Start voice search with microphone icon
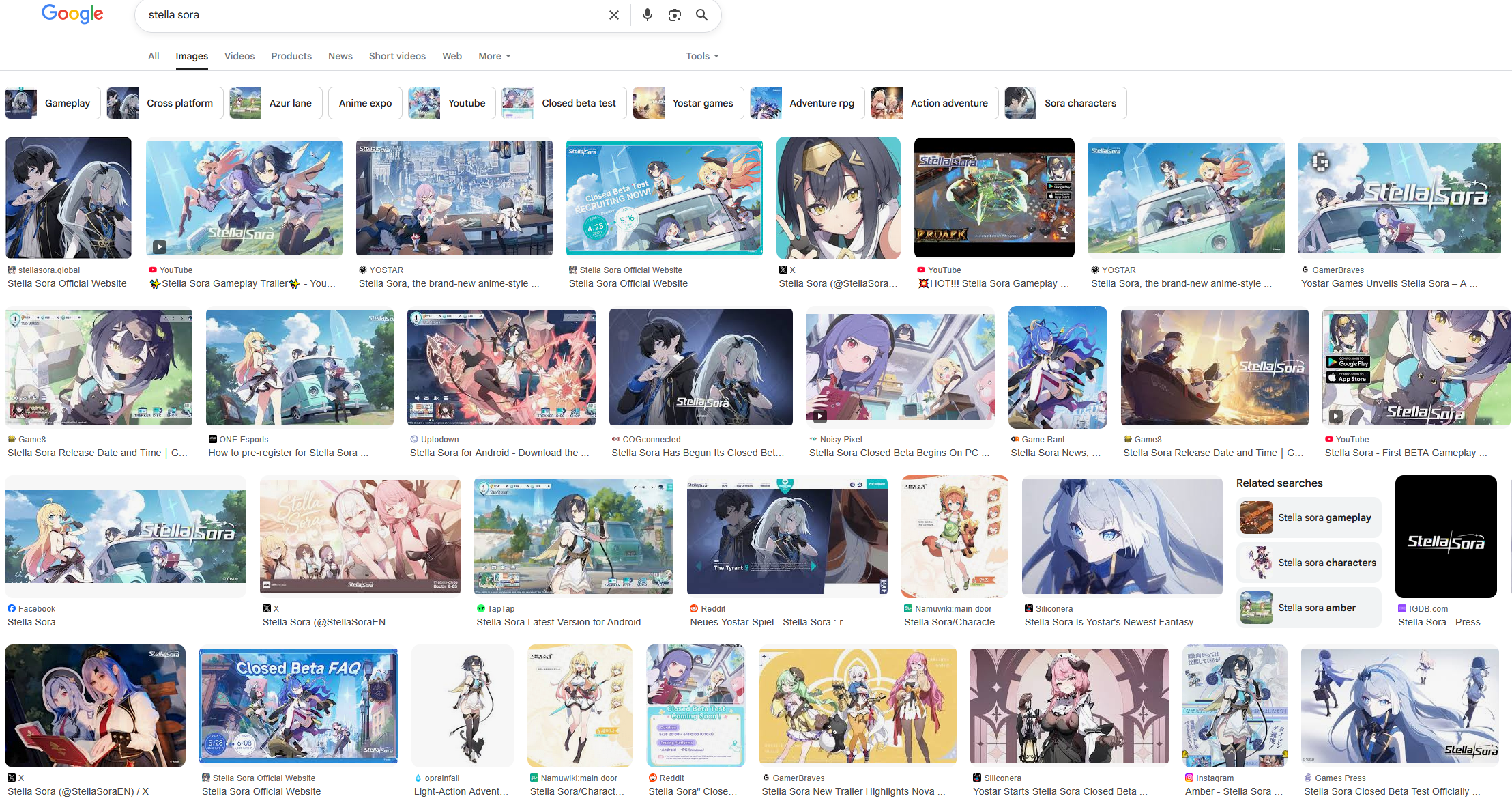The width and height of the screenshot is (1512, 809). [648, 15]
